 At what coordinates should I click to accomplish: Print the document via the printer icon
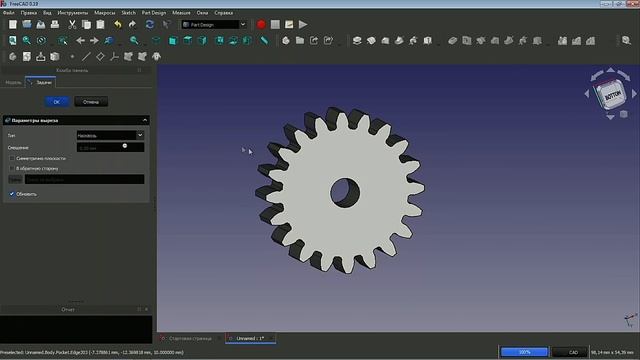(x=55, y=24)
